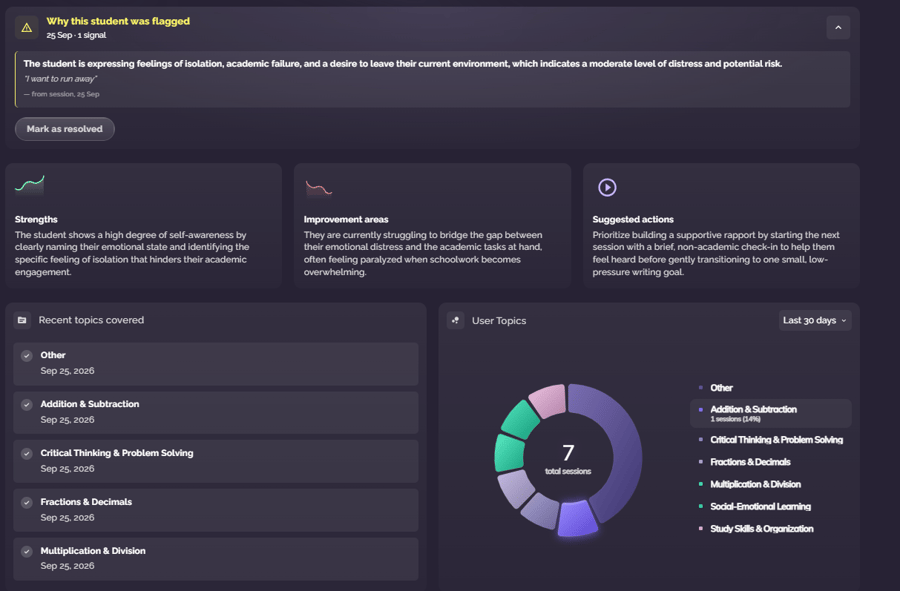Click the 7 total sessions donut center
This screenshot has height=591, width=900.
[568, 459]
